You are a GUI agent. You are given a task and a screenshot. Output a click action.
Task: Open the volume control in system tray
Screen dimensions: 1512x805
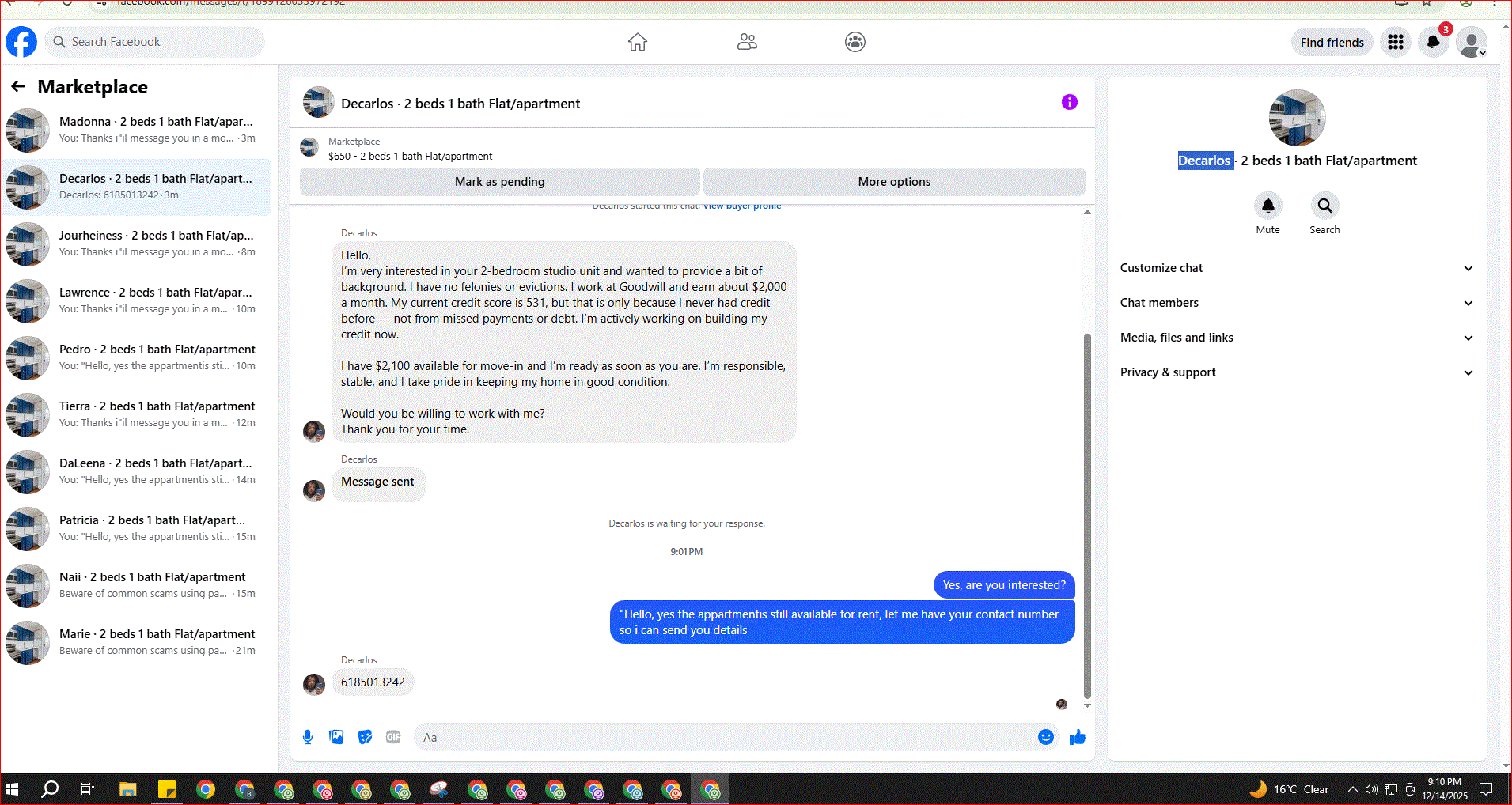click(1371, 789)
